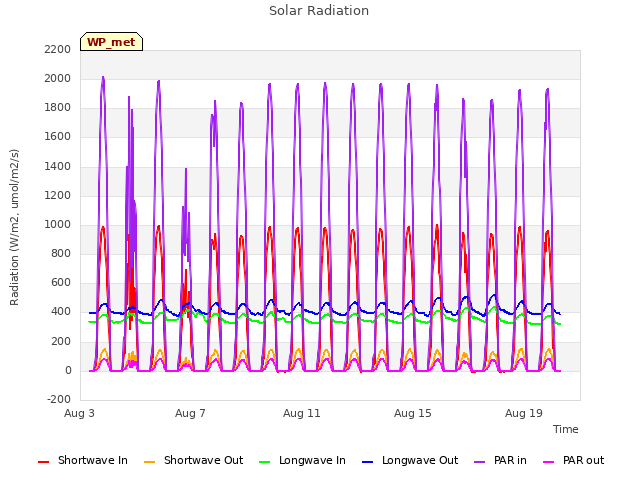640x480 pixels.
Task: Click the Aug 11 x-axis tick label
Action: (302, 413)
